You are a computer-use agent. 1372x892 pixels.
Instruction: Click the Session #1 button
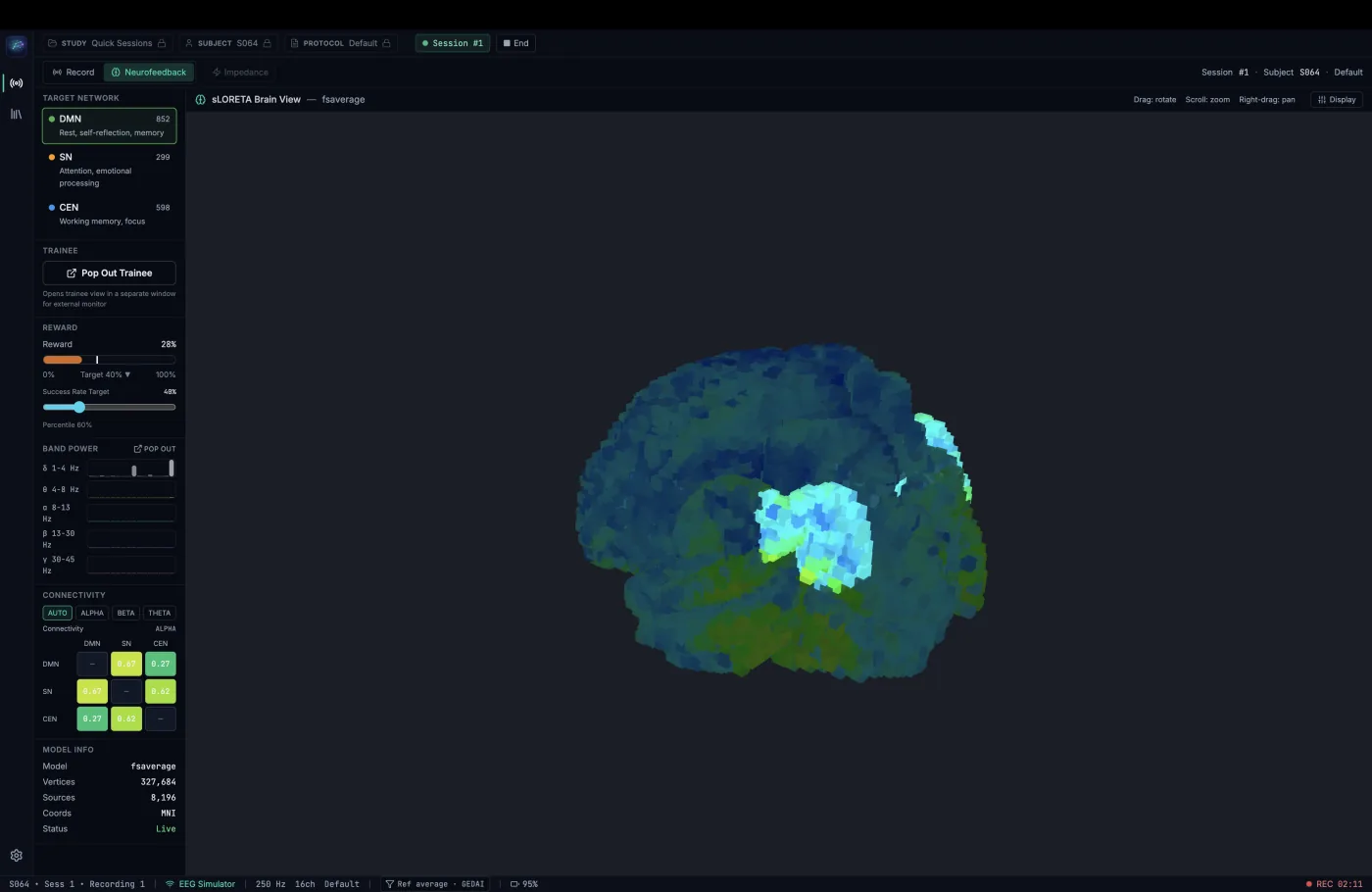point(452,43)
